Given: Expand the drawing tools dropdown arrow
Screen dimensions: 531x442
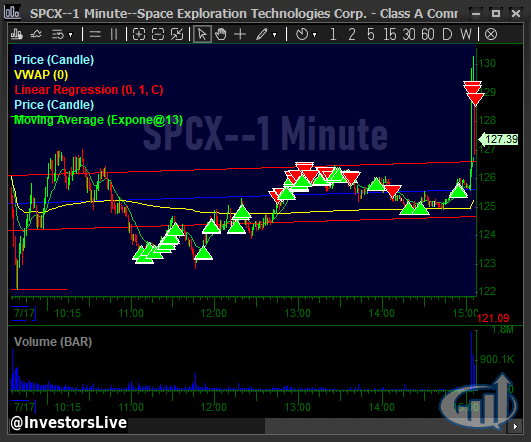Looking at the screenshot, I should pyautogui.click(x=274, y=35).
